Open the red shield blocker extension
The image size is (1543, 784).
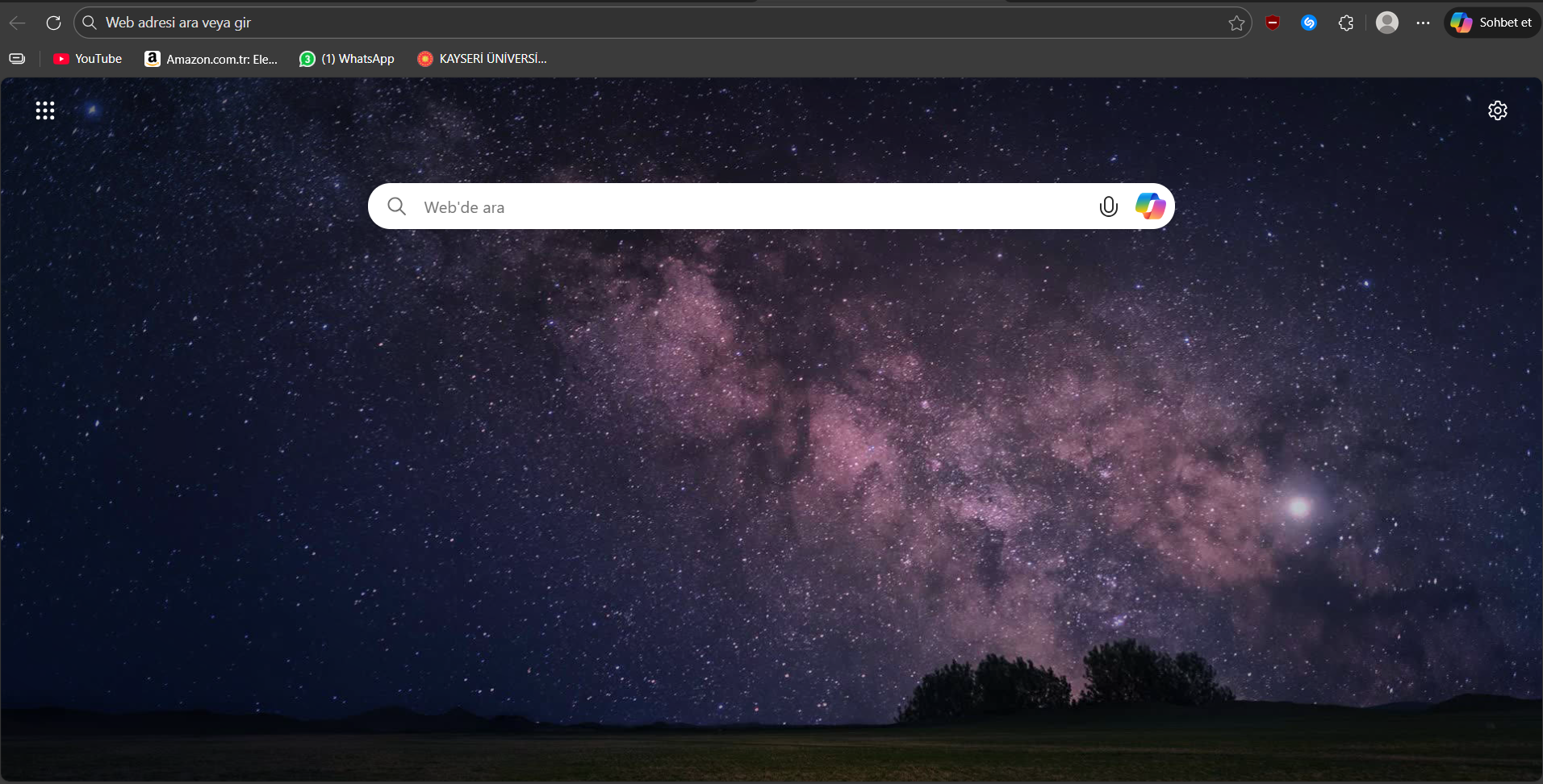(x=1273, y=23)
